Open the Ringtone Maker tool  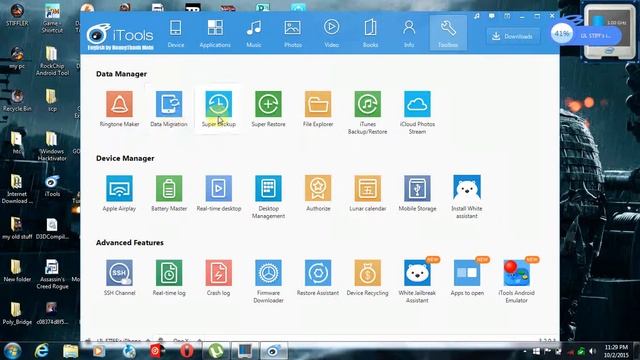(119, 104)
